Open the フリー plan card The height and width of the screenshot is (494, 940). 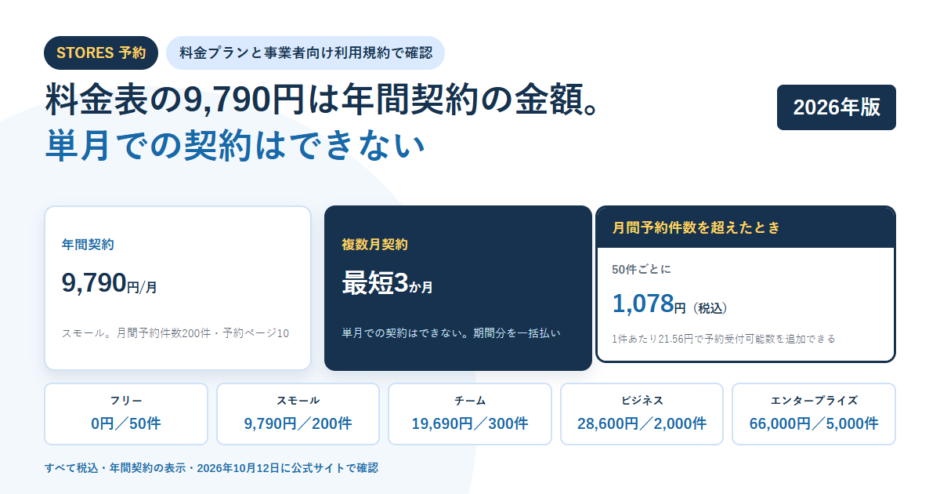tap(126, 414)
